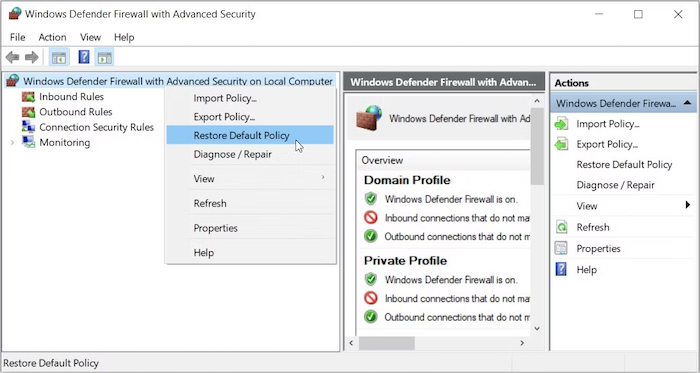Click the vertical scrollbar thumb in center pane
This screenshot has height=373, width=700.
coord(537,146)
